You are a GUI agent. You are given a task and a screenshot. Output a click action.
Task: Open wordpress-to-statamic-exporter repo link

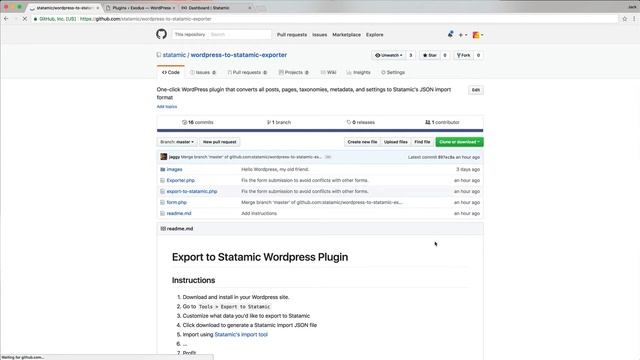coord(239,55)
